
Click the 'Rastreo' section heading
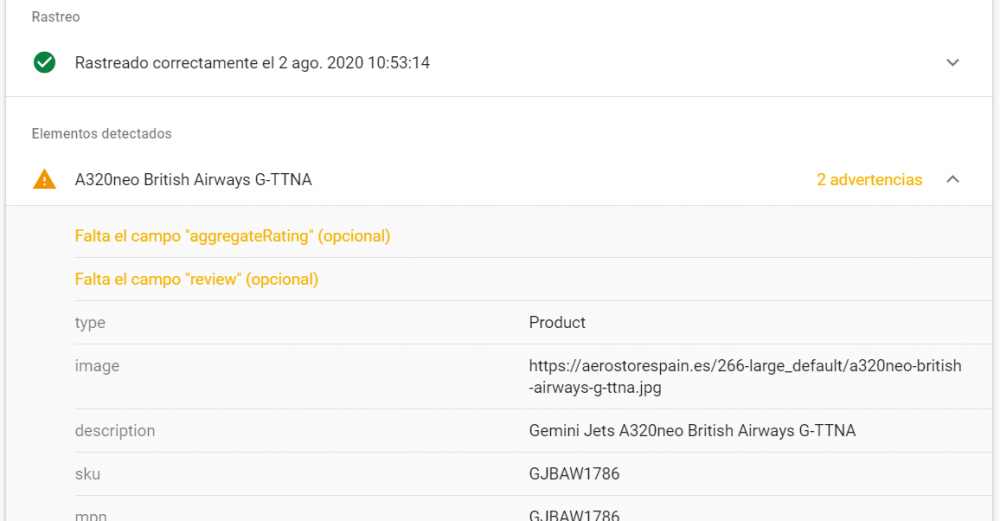coord(55,17)
